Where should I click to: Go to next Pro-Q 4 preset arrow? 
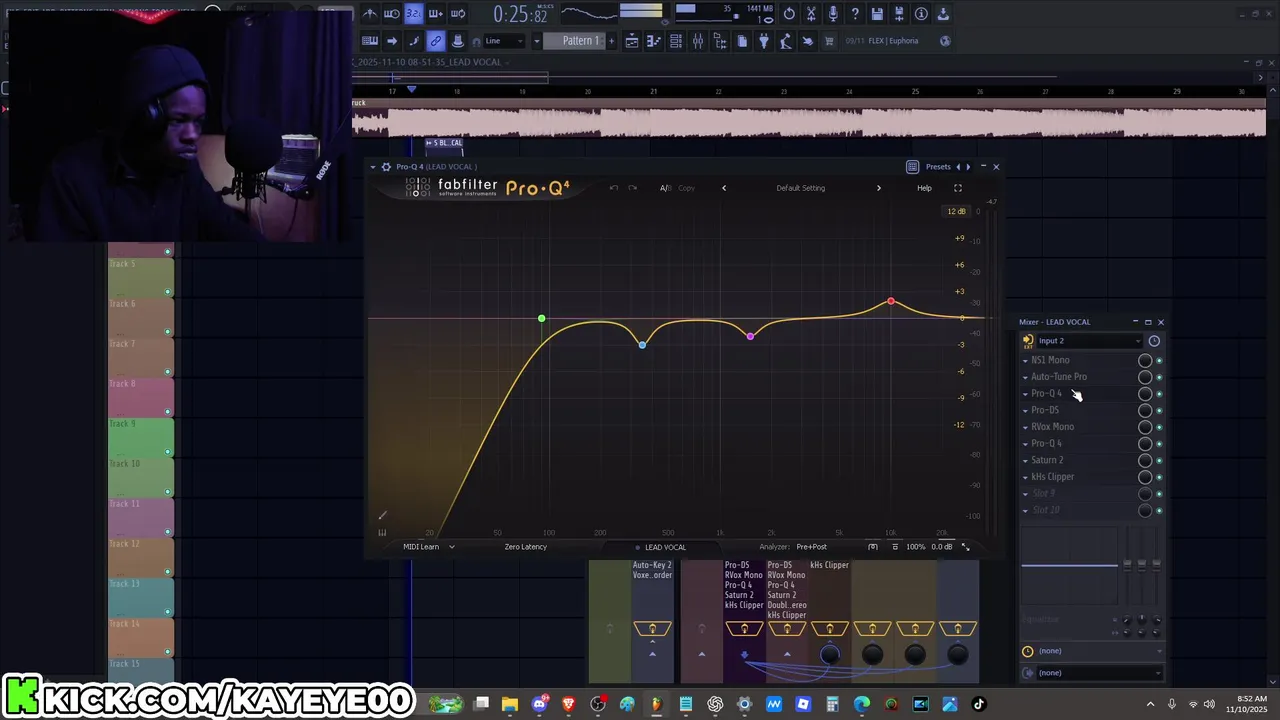click(879, 188)
